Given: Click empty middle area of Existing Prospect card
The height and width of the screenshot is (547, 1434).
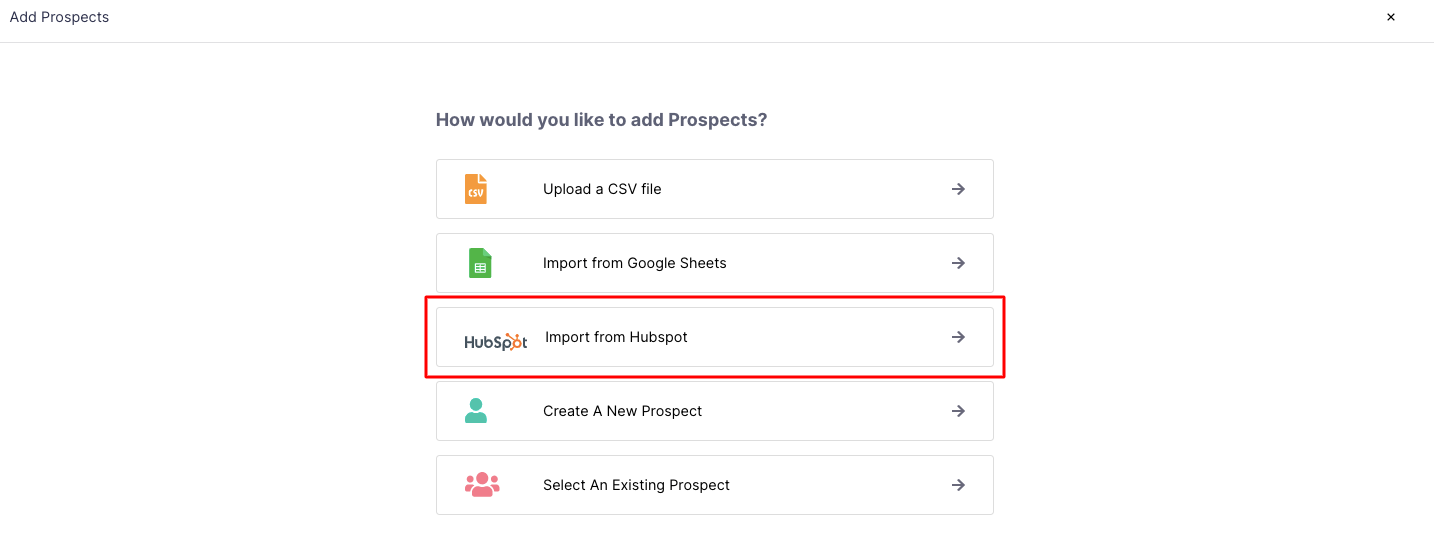Looking at the screenshot, I should 830,485.
